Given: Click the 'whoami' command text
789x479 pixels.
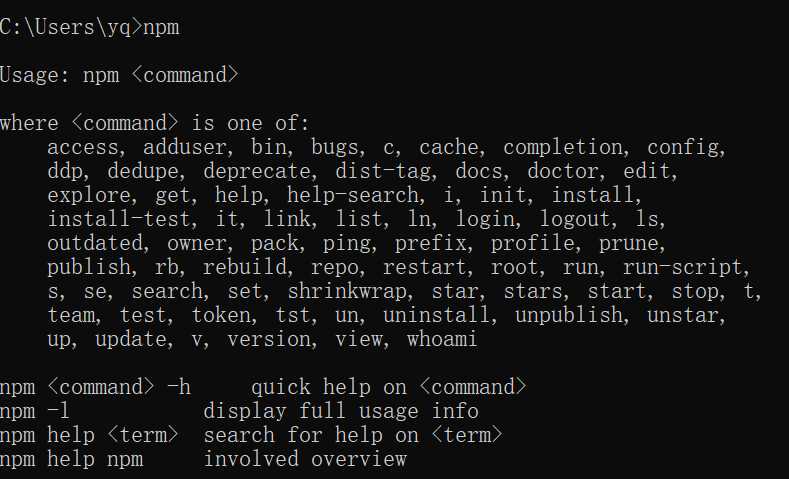Looking at the screenshot, I should (442, 339).
